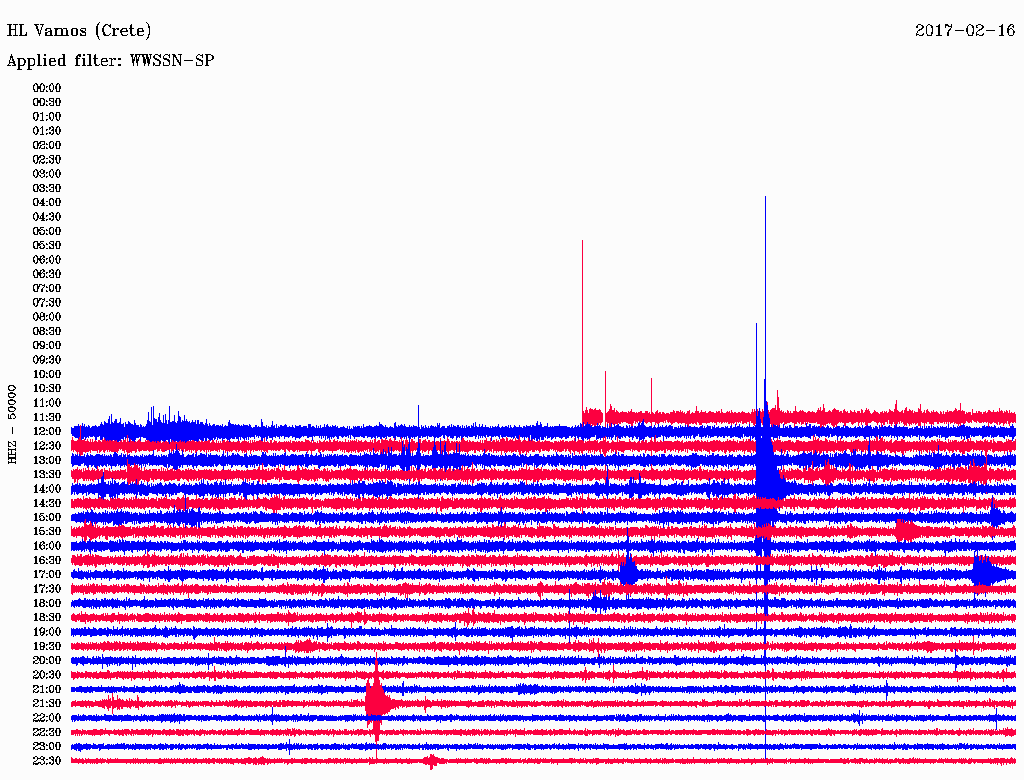Click the 06:00 time label

click(47, 259)
